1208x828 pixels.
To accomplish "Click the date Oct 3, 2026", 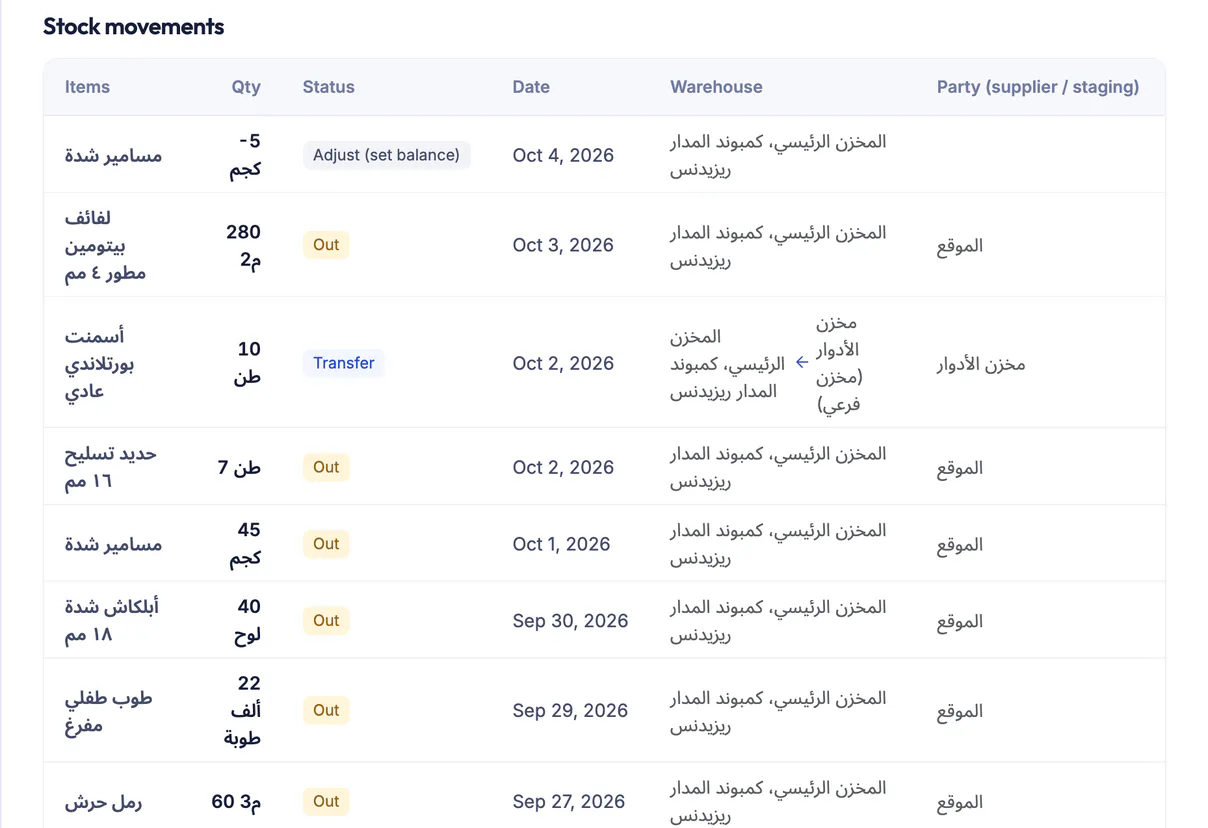I will 563,245.
